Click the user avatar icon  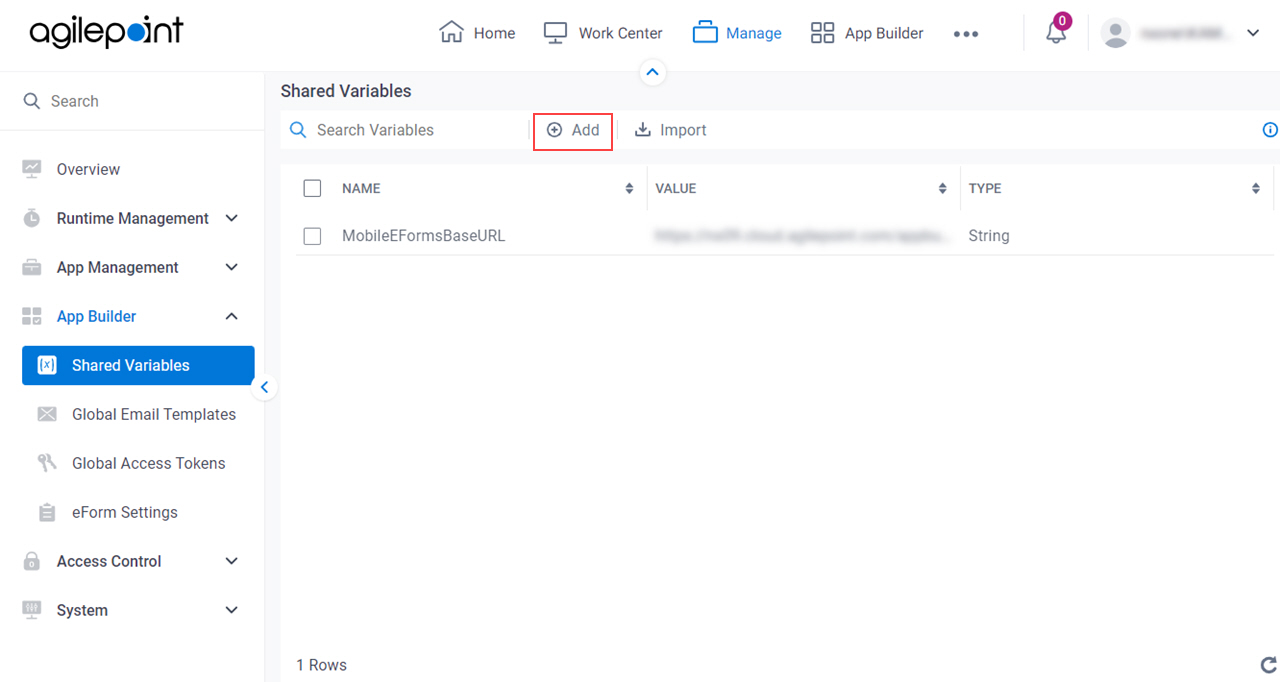pos(1115,33)
